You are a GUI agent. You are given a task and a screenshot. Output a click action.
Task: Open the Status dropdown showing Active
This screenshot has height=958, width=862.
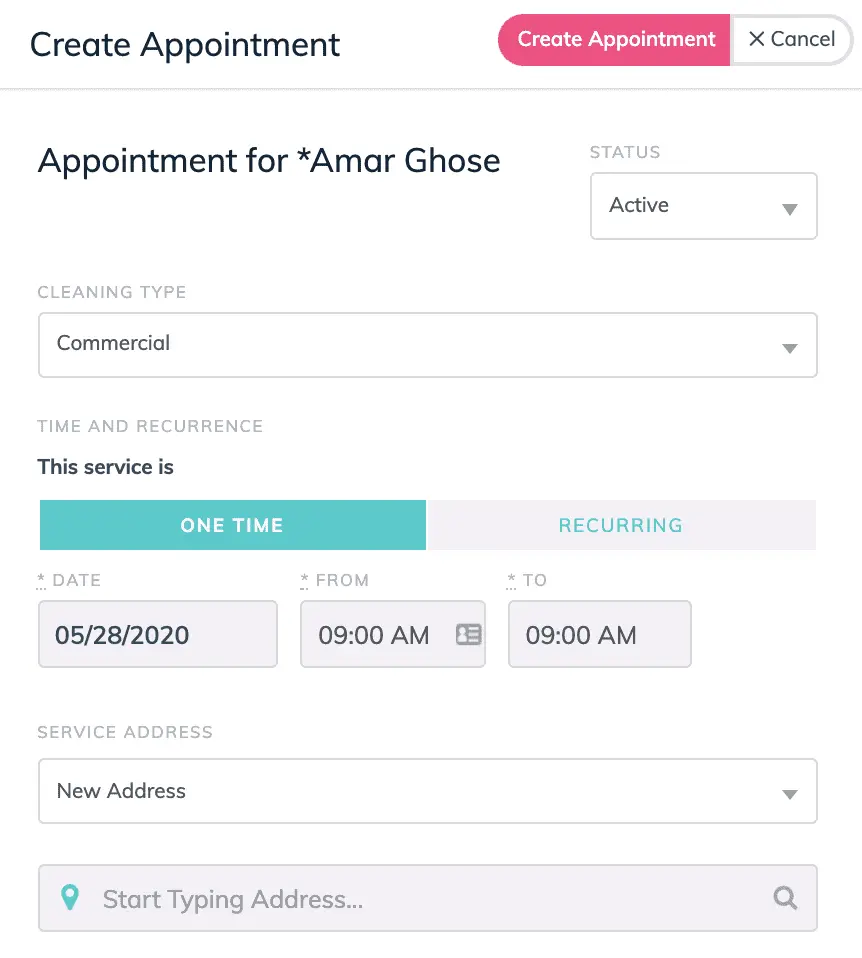tap(703, 206)
